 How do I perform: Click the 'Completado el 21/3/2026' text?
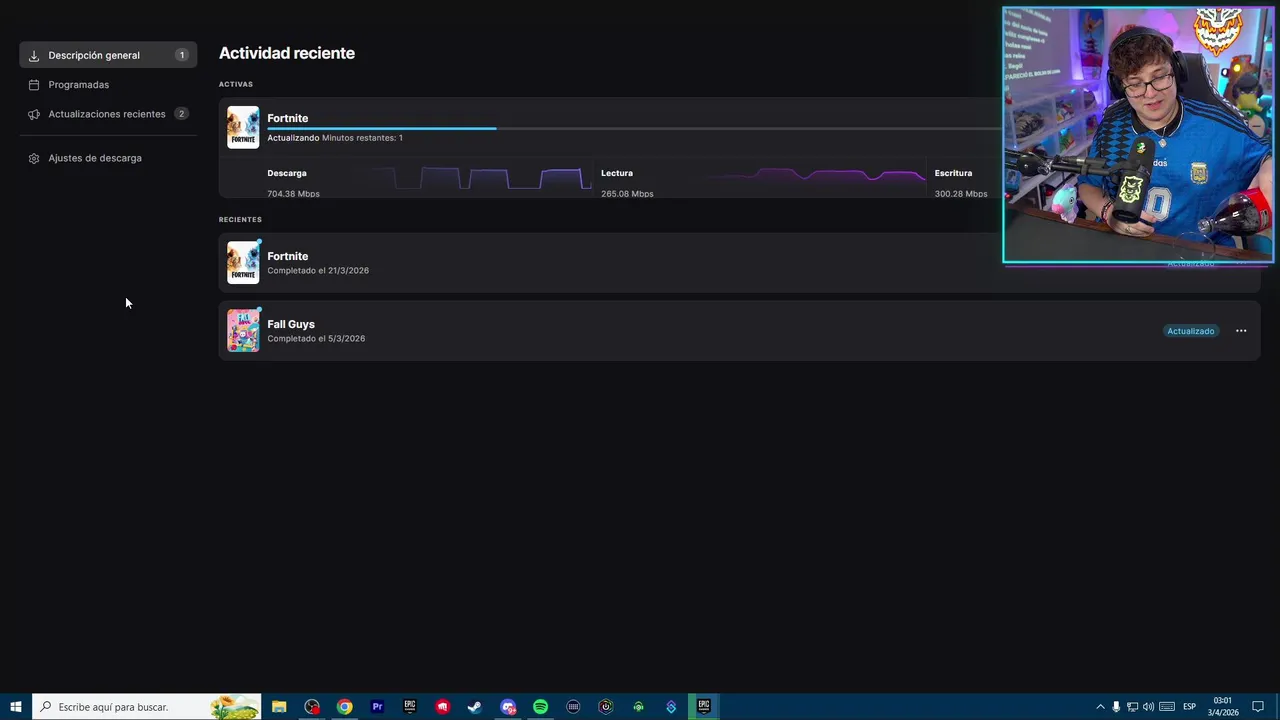[318, 271]
